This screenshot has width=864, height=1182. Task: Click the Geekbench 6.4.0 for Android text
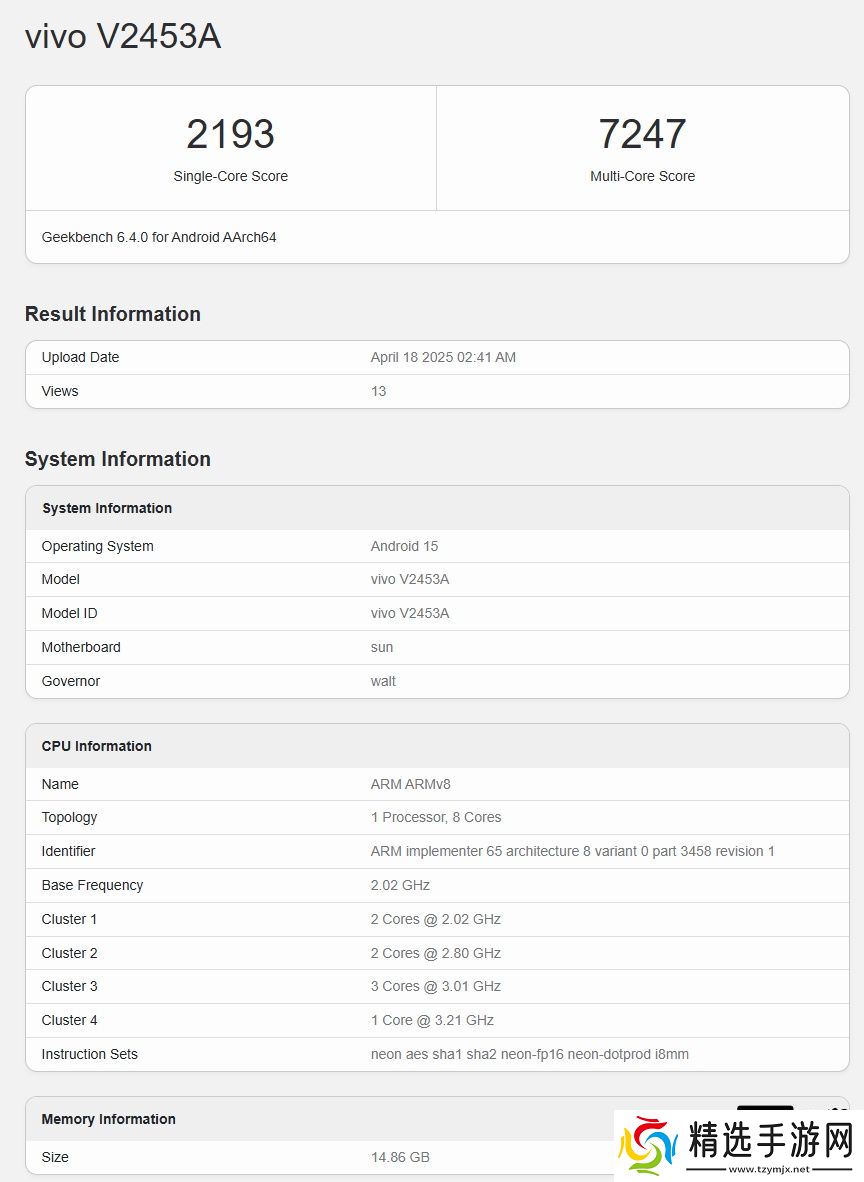coord(159,237)
